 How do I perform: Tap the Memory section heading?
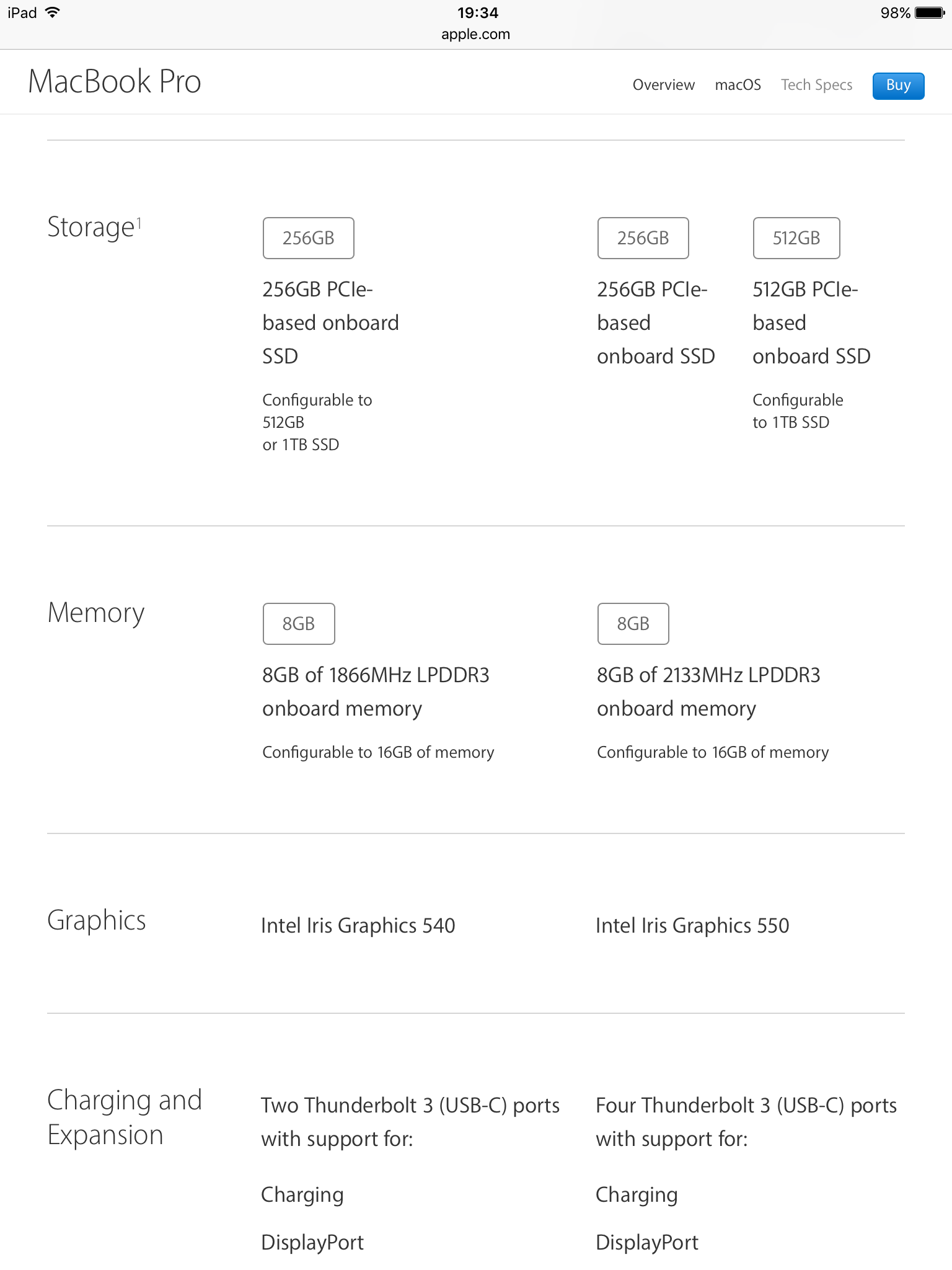pos(96,613)
